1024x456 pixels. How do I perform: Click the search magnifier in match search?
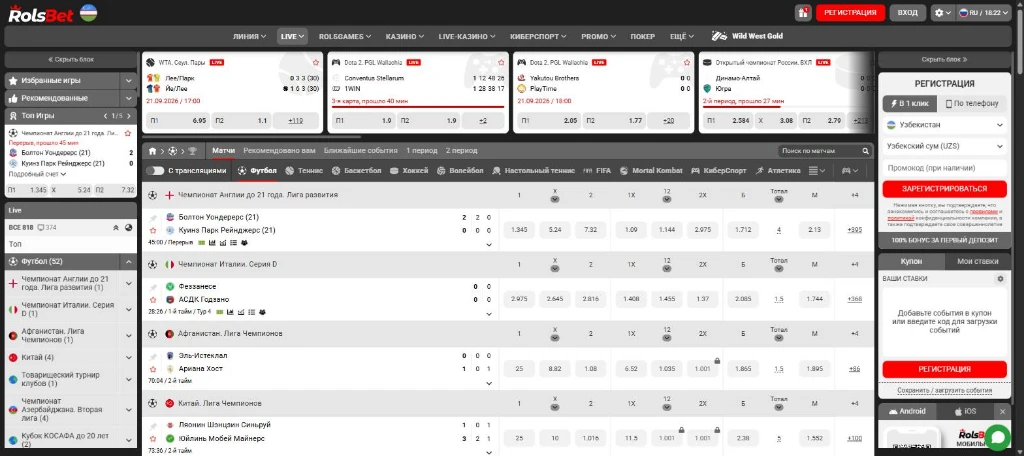tap(865, 151)
